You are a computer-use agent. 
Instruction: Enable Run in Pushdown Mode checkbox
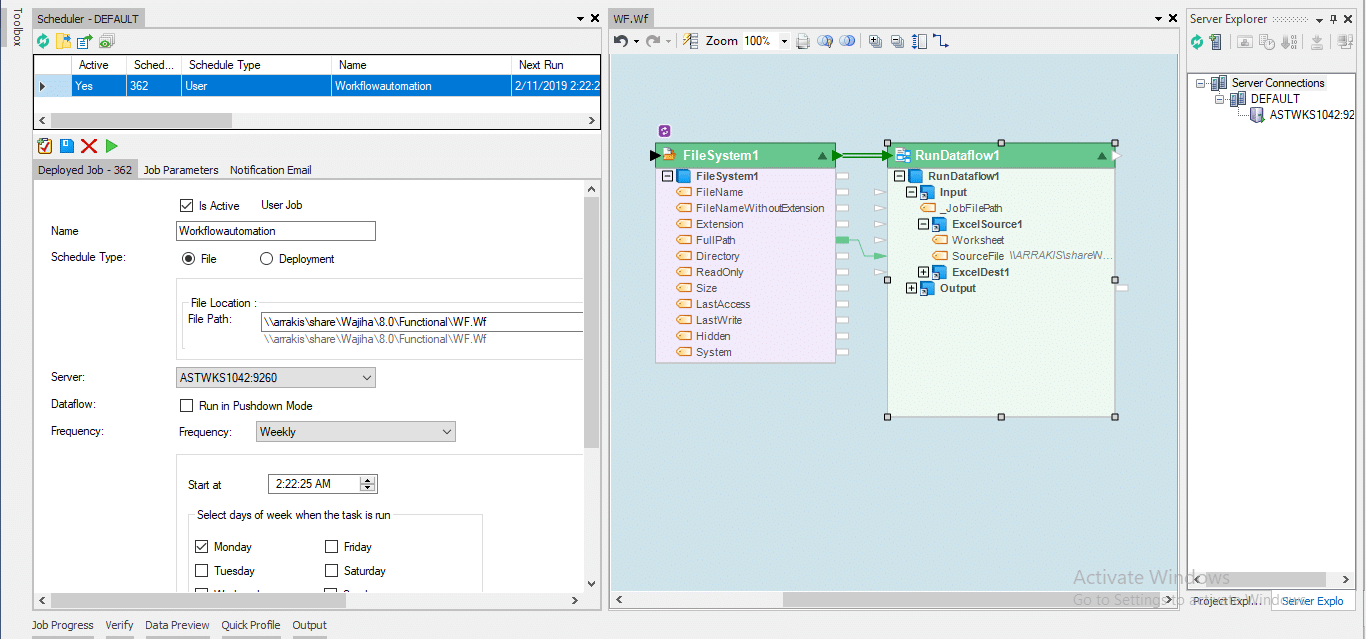[186, 406]
